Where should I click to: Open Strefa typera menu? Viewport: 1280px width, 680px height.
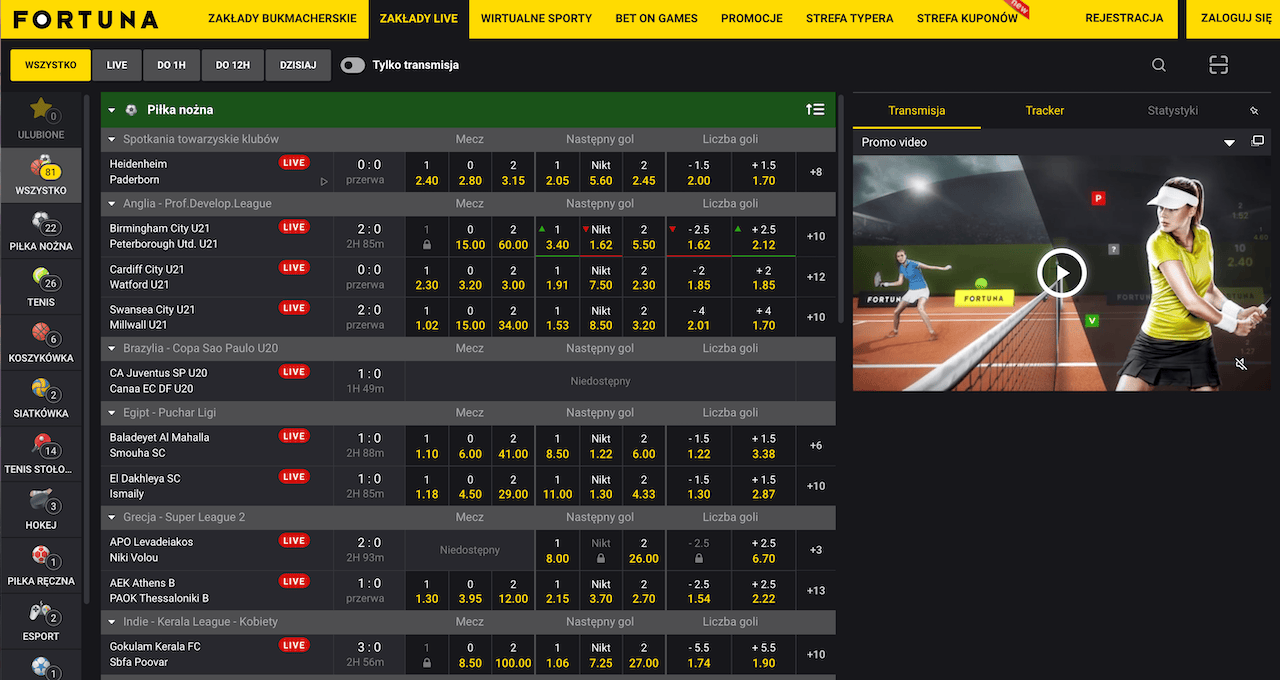click(849, 19)
